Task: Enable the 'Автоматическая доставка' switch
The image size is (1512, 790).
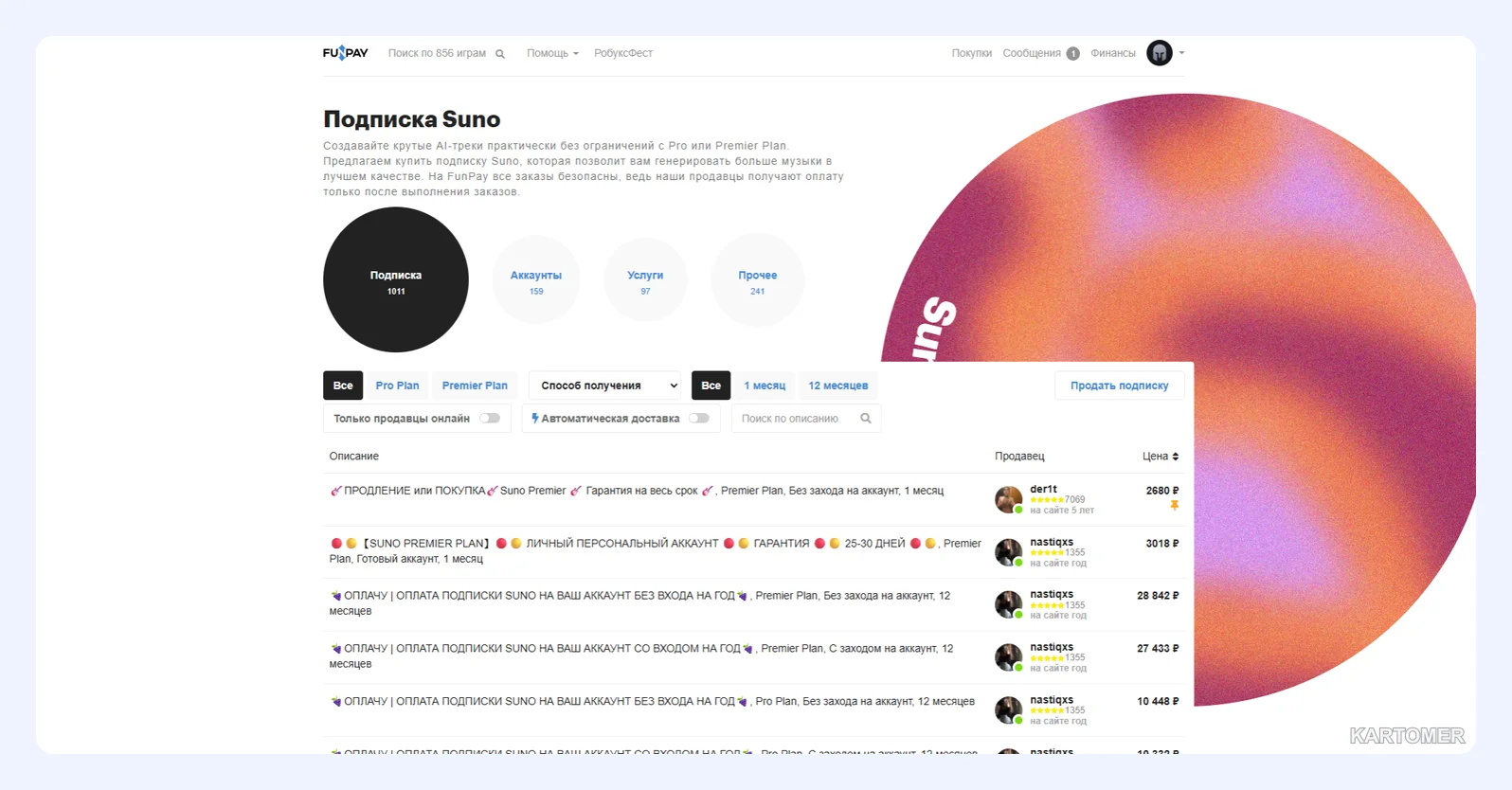Action: 699,418
